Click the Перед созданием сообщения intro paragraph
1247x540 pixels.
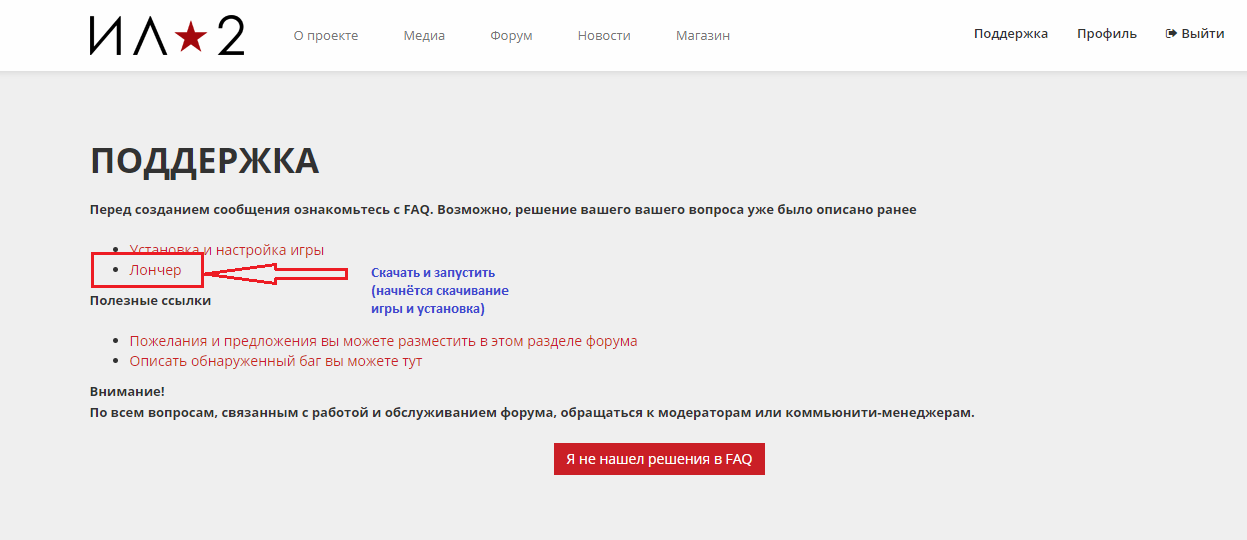503,210
